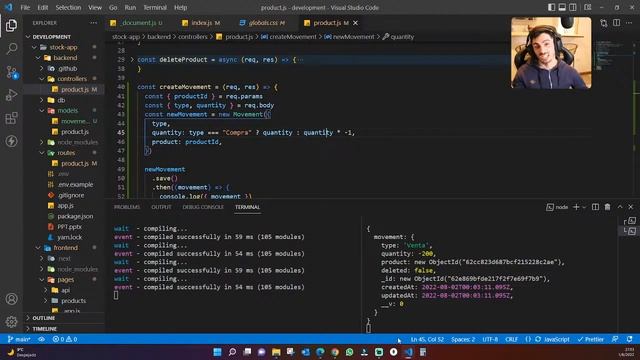Open the Go menu
The width and height of the screenshot is (640, 360).
(113, 7)
